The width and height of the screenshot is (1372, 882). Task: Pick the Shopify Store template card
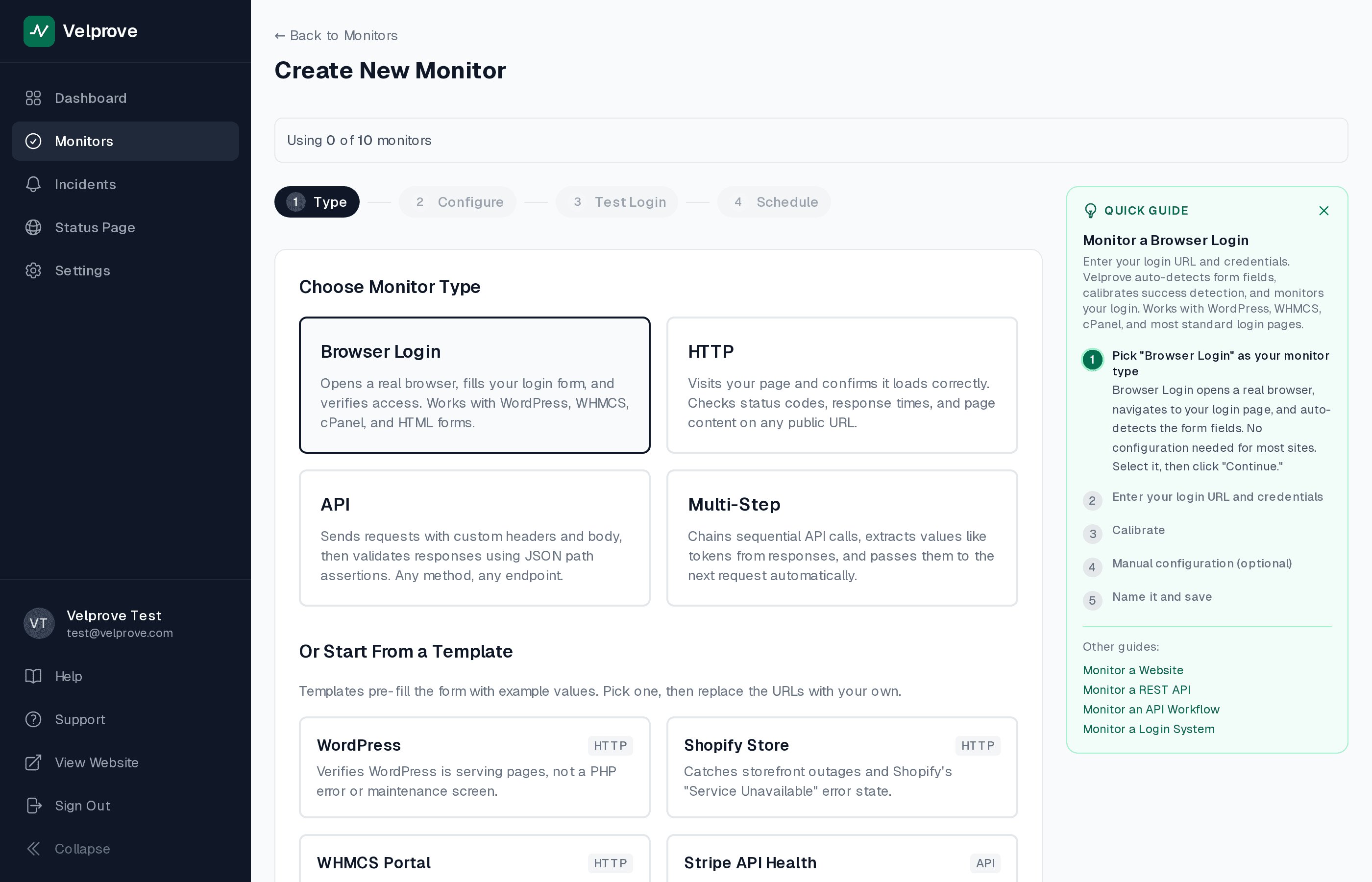[842, 767]
